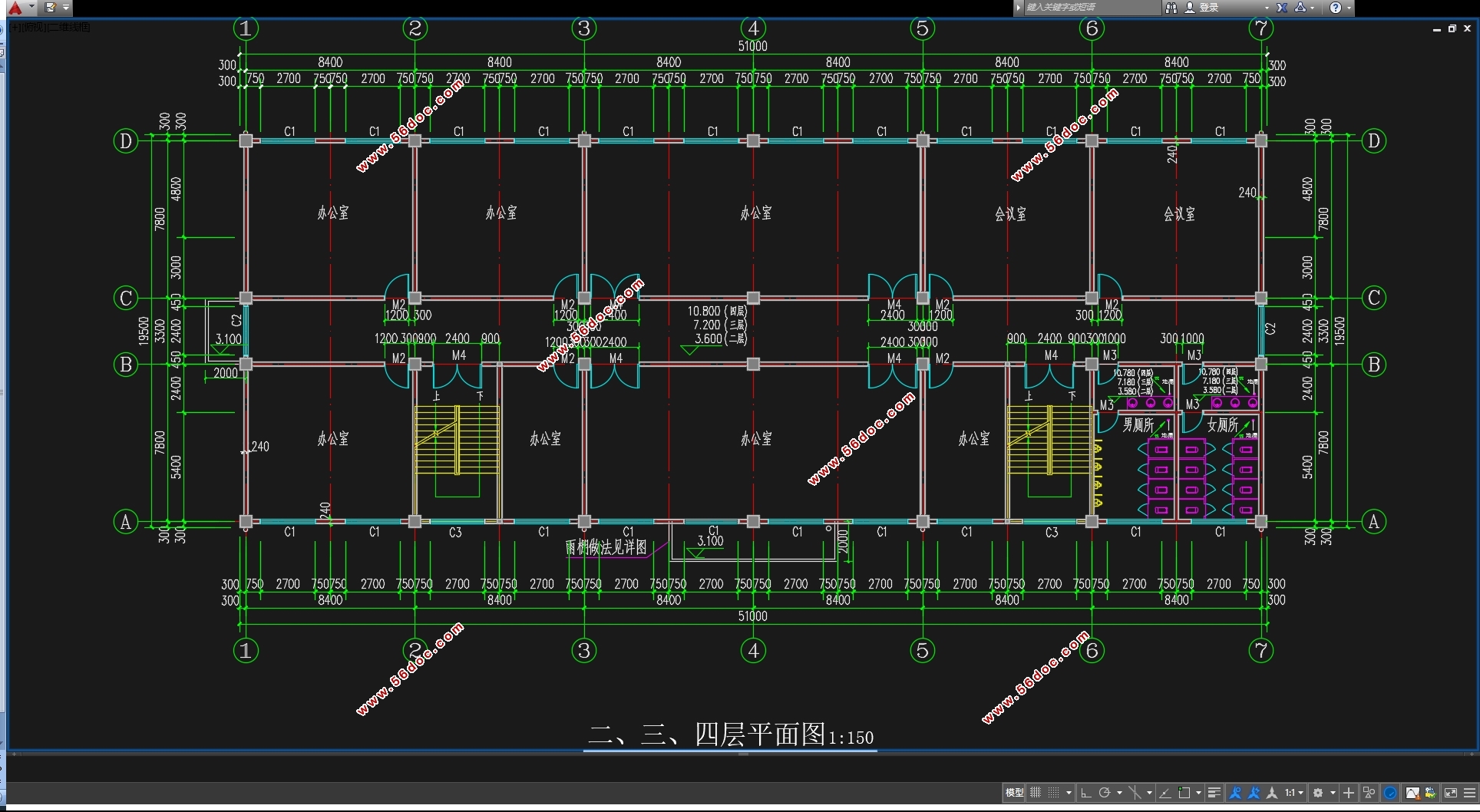Toggle the grid display icon

tap(1036, 793)
